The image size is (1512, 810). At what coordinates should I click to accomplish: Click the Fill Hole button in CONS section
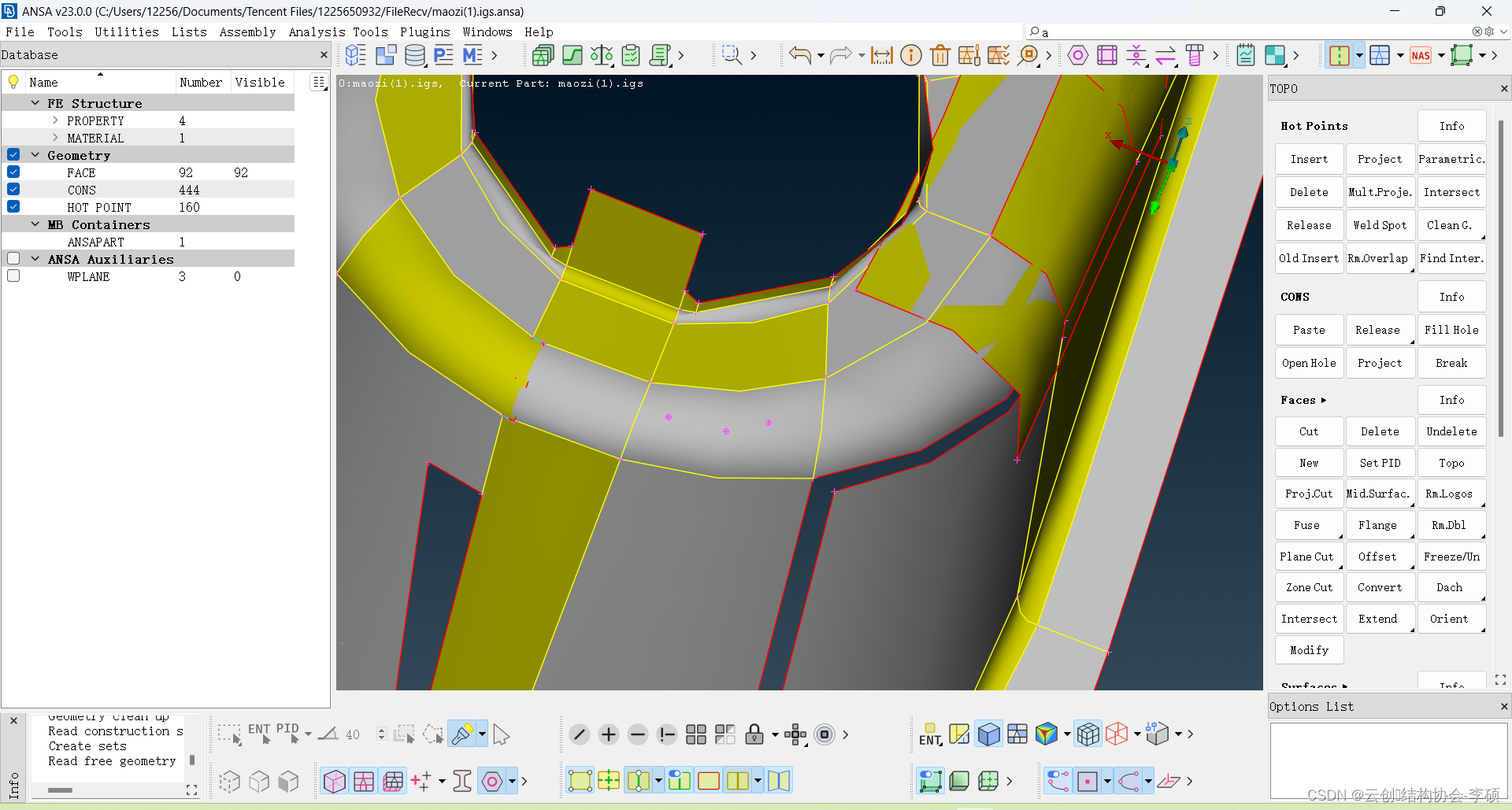coord(1451,330)
